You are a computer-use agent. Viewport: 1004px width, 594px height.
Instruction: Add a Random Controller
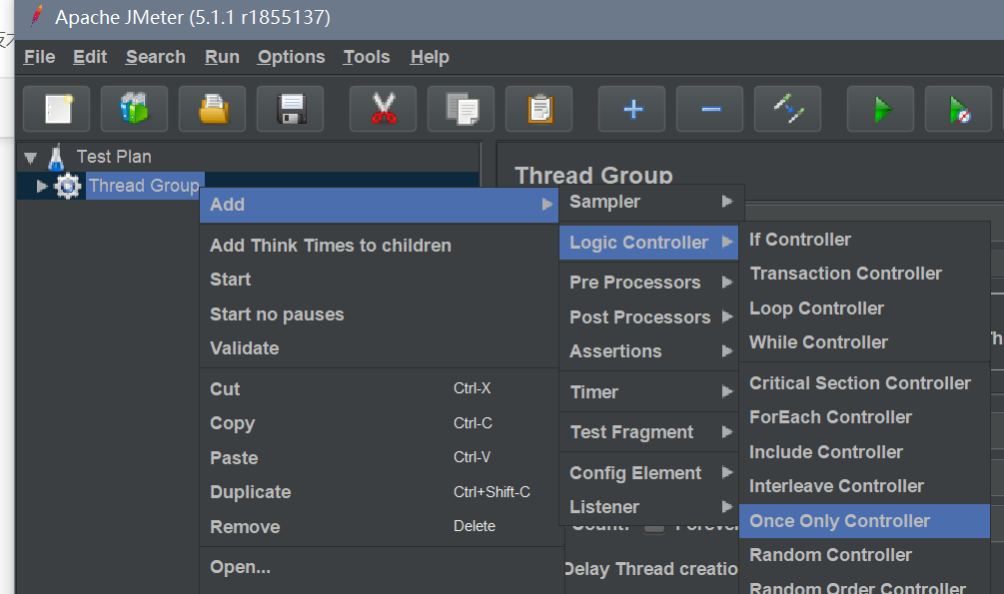coord(865,555)
